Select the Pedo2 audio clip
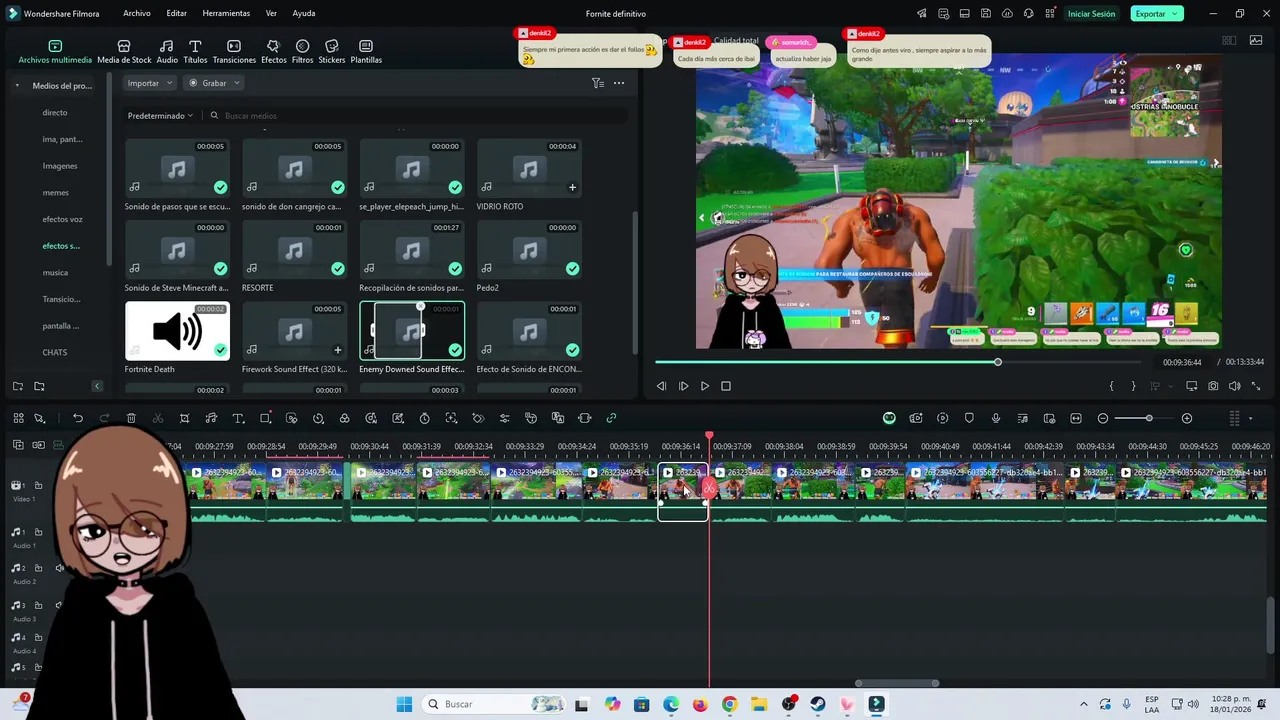 click(529, 250)
